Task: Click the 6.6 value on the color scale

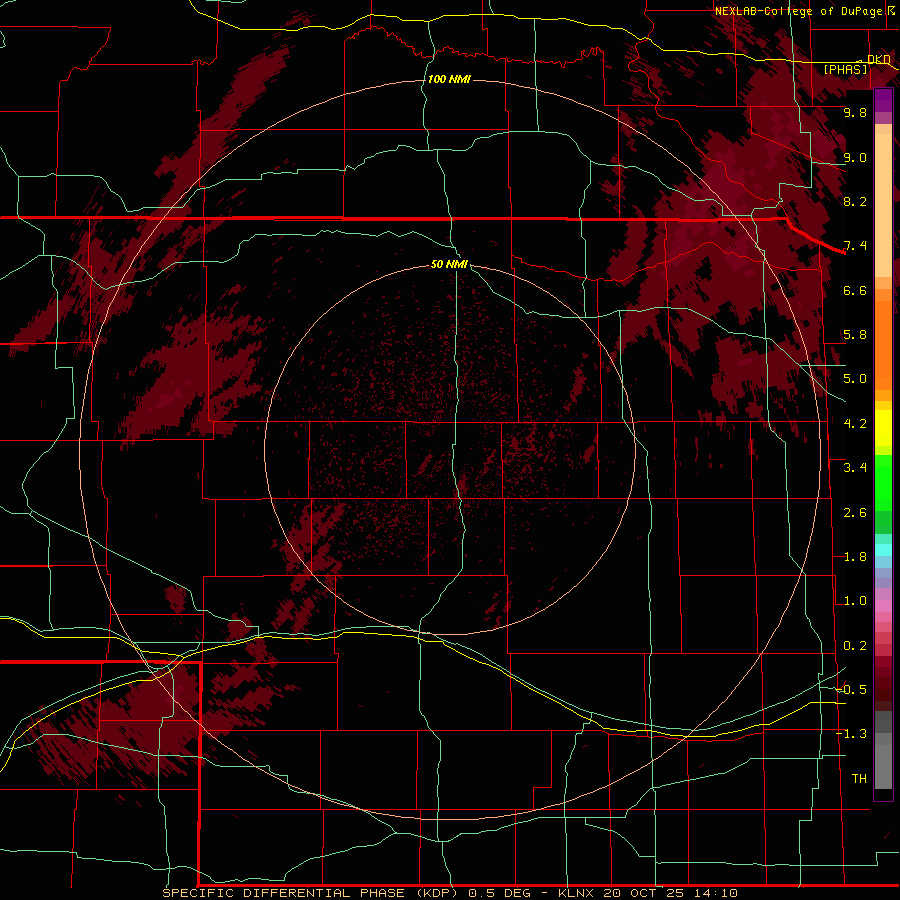Action: coord(855,290)
